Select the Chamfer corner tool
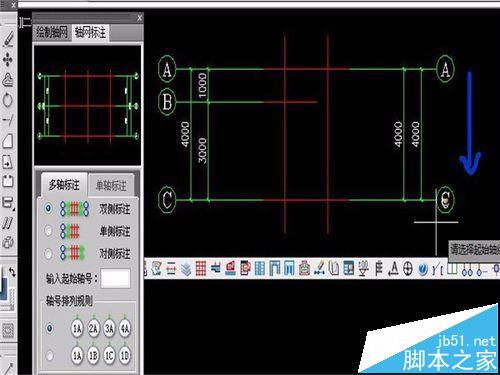 tap(8, 141)
